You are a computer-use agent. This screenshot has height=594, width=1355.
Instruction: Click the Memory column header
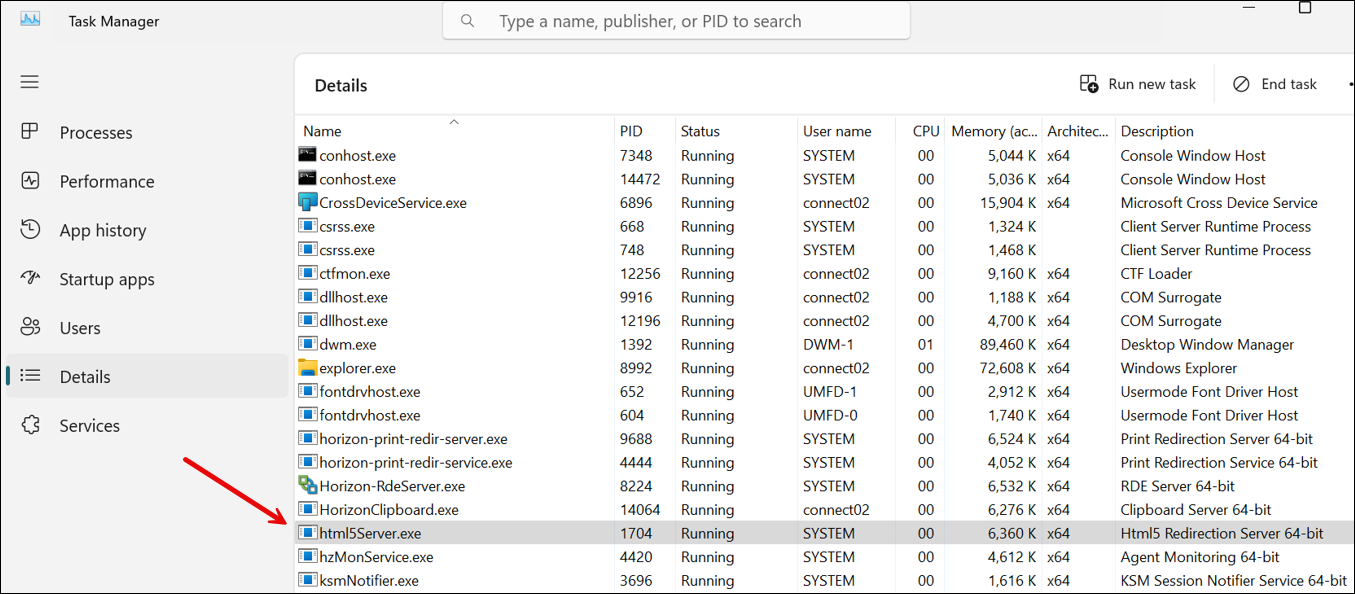point(993,130)
